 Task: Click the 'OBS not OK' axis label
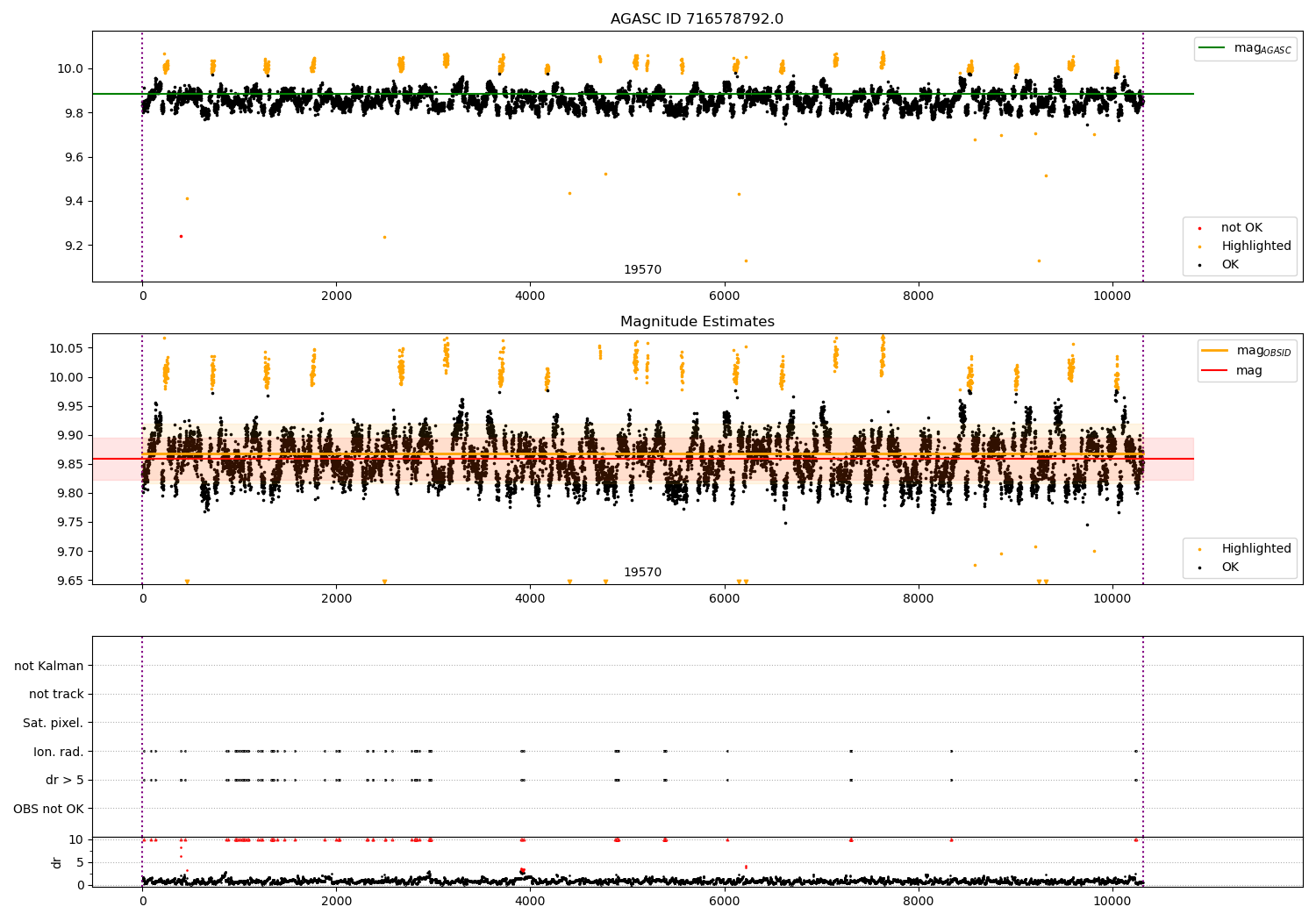tap(48, 809)
